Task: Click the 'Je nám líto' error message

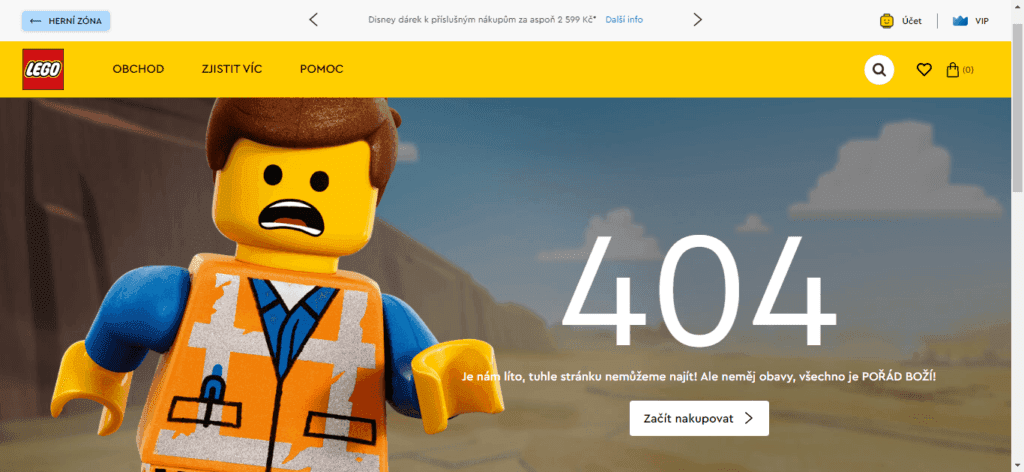Action: [699, 377]
